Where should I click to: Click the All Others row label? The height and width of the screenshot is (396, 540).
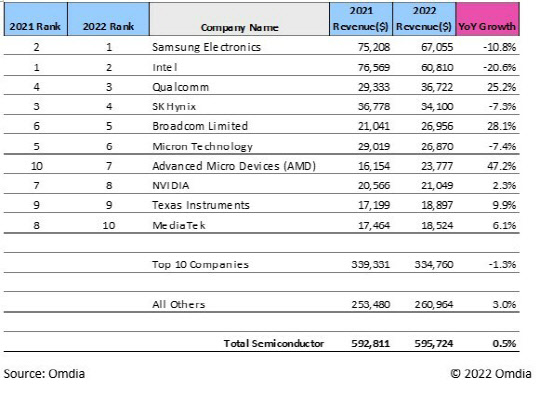click(178, 304)
